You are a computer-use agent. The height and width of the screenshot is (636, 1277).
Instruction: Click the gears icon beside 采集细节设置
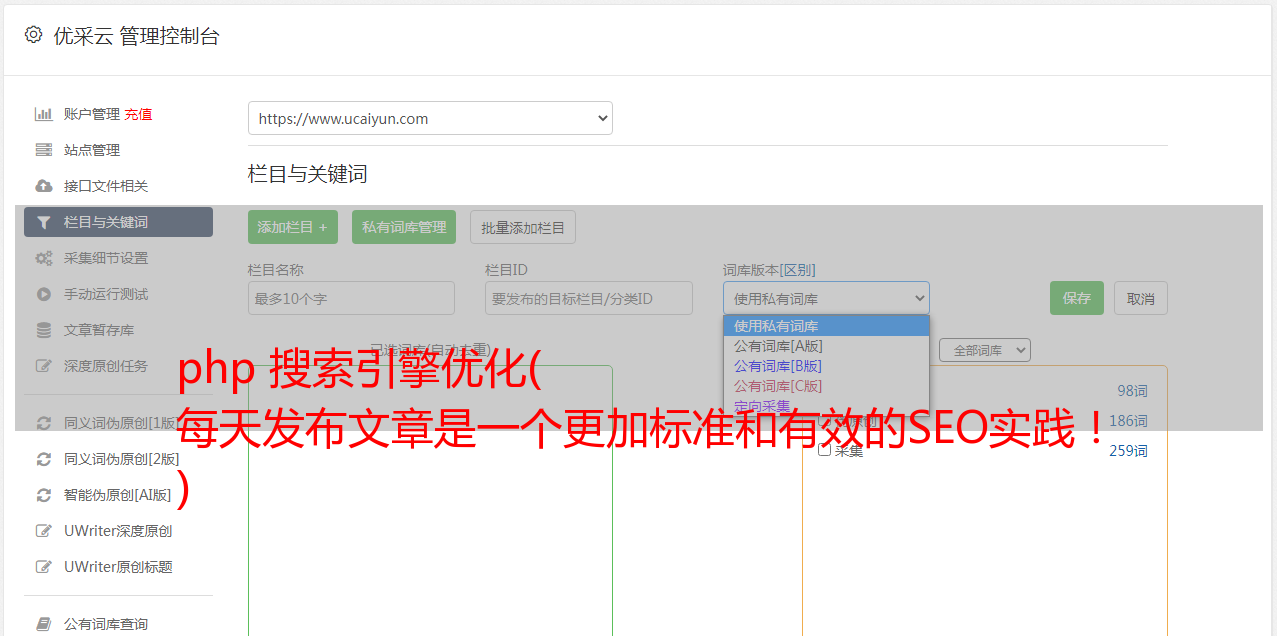[x=43, y=258]
